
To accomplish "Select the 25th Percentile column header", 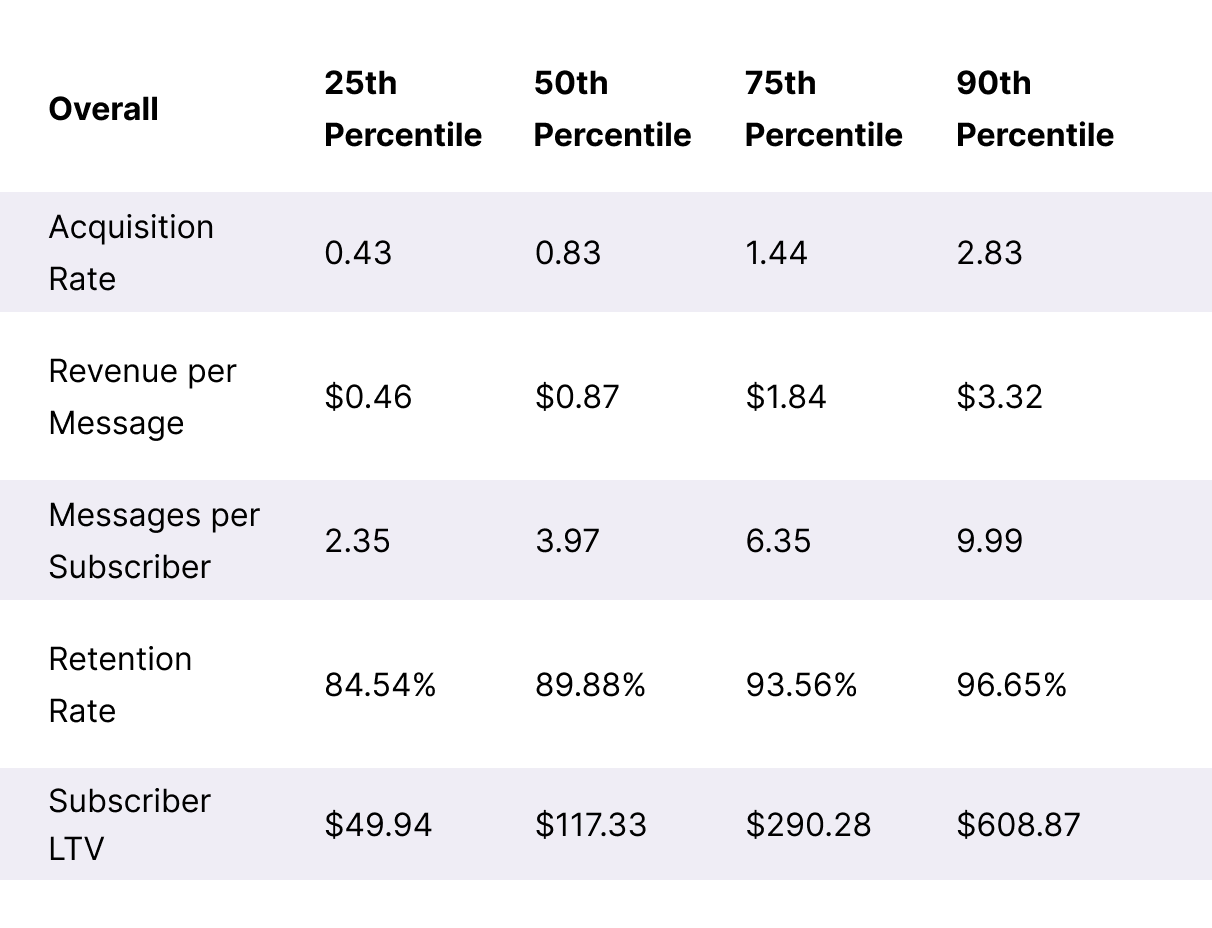I will pos(402,109).
